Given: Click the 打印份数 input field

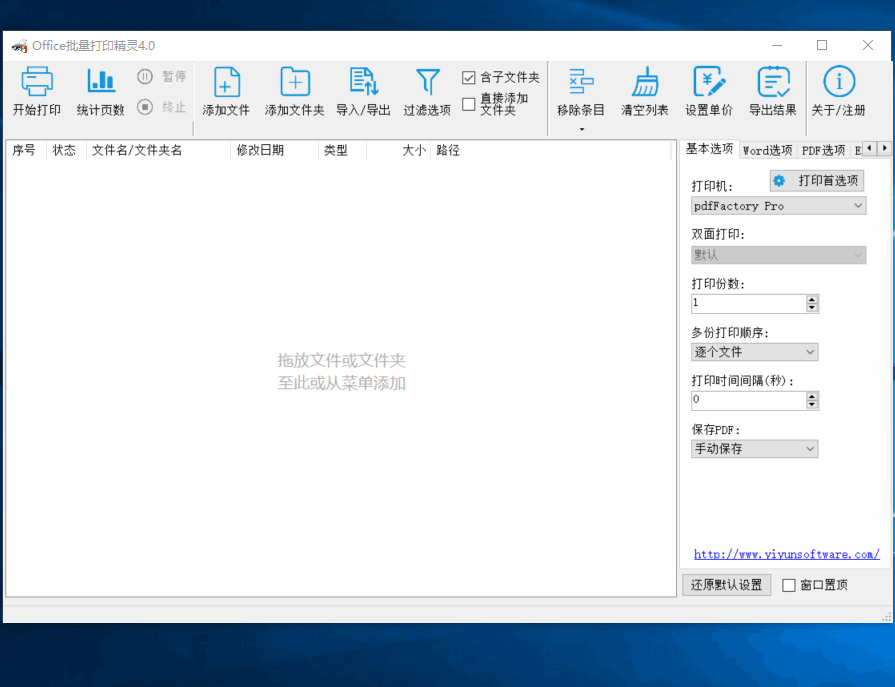Looking at the screenshot, I should click(749, 304).
